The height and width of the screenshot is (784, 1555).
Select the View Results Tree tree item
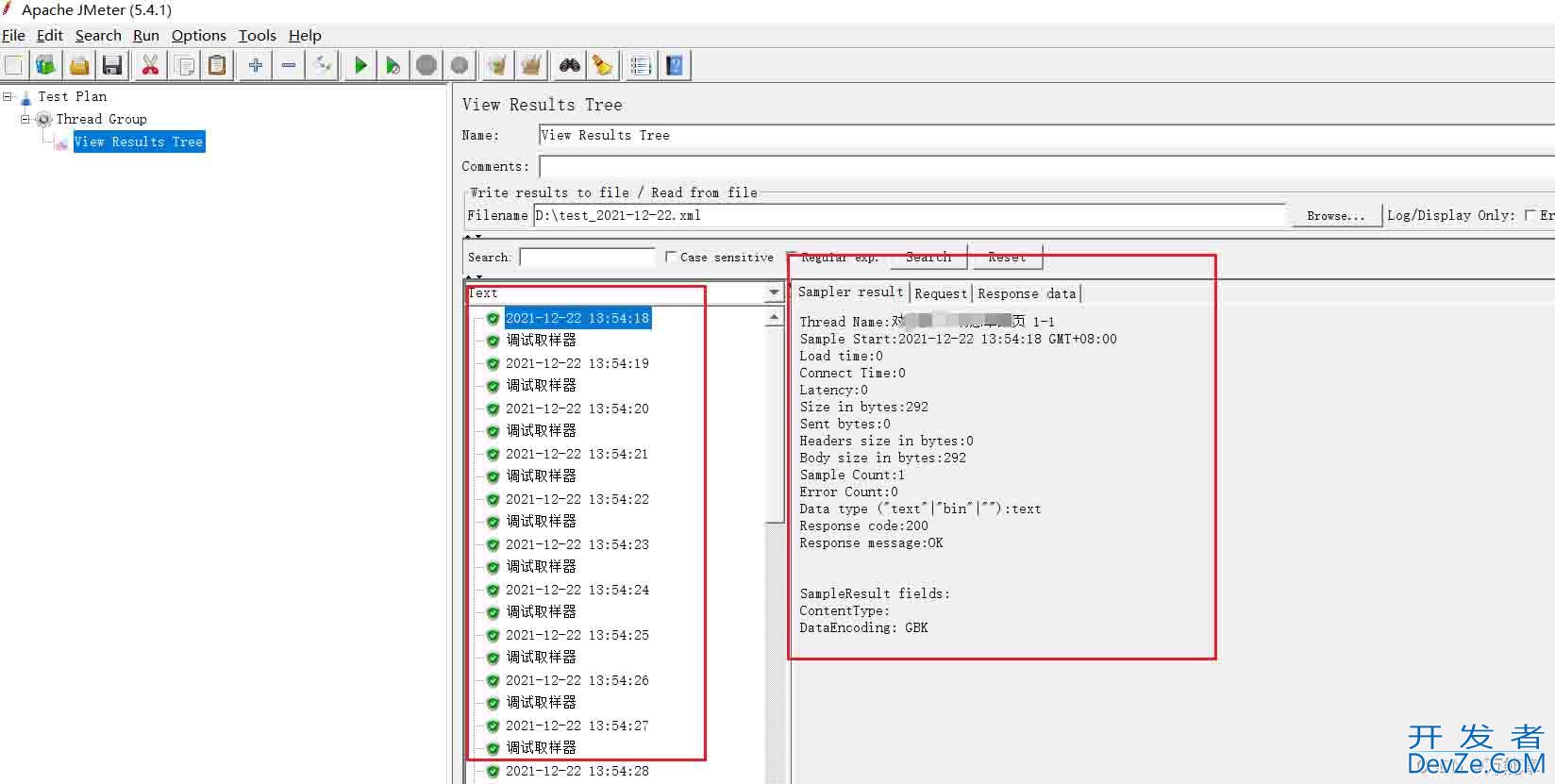[x=139, y=142]
